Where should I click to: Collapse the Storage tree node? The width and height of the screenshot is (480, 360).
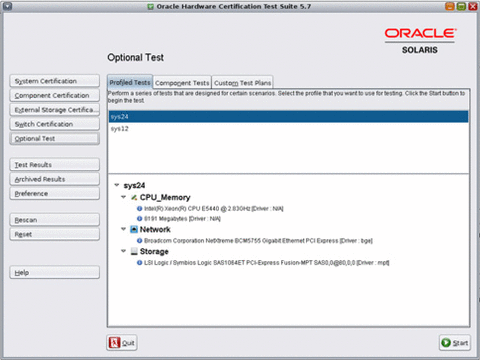click(123, 251)
